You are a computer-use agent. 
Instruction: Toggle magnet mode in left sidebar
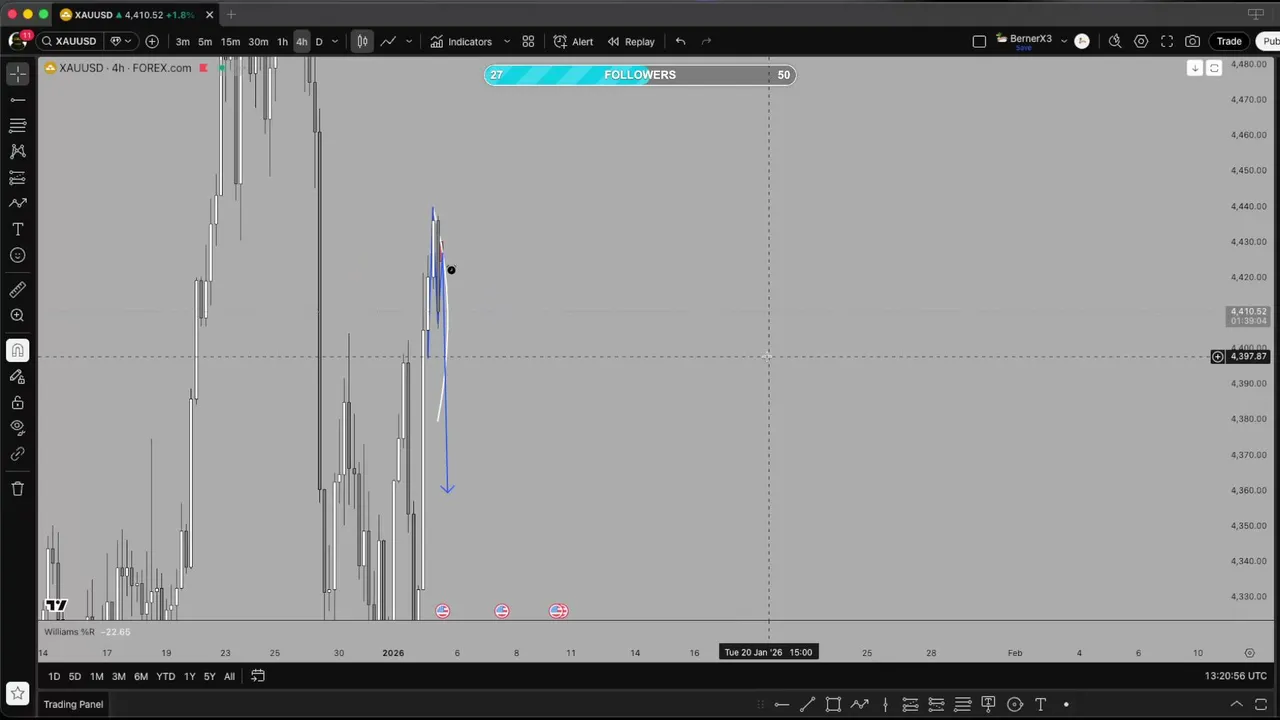[17, 351]
